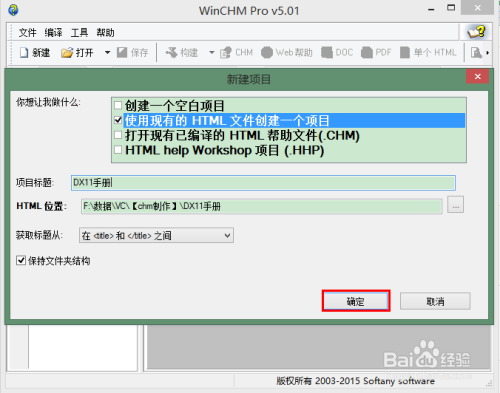The height and width of the screenshot is (393, 500).
Task: Open the 编译 menu
Action: [54, 33]
